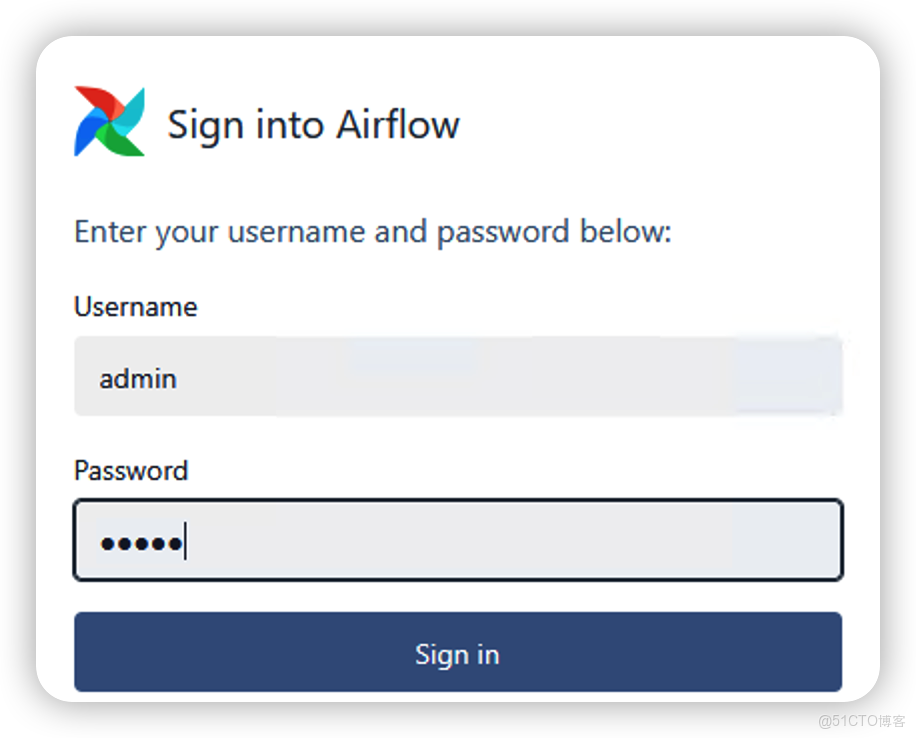Focus the Username input field
The width and height of the screenshot is (916, 738).
457,377
